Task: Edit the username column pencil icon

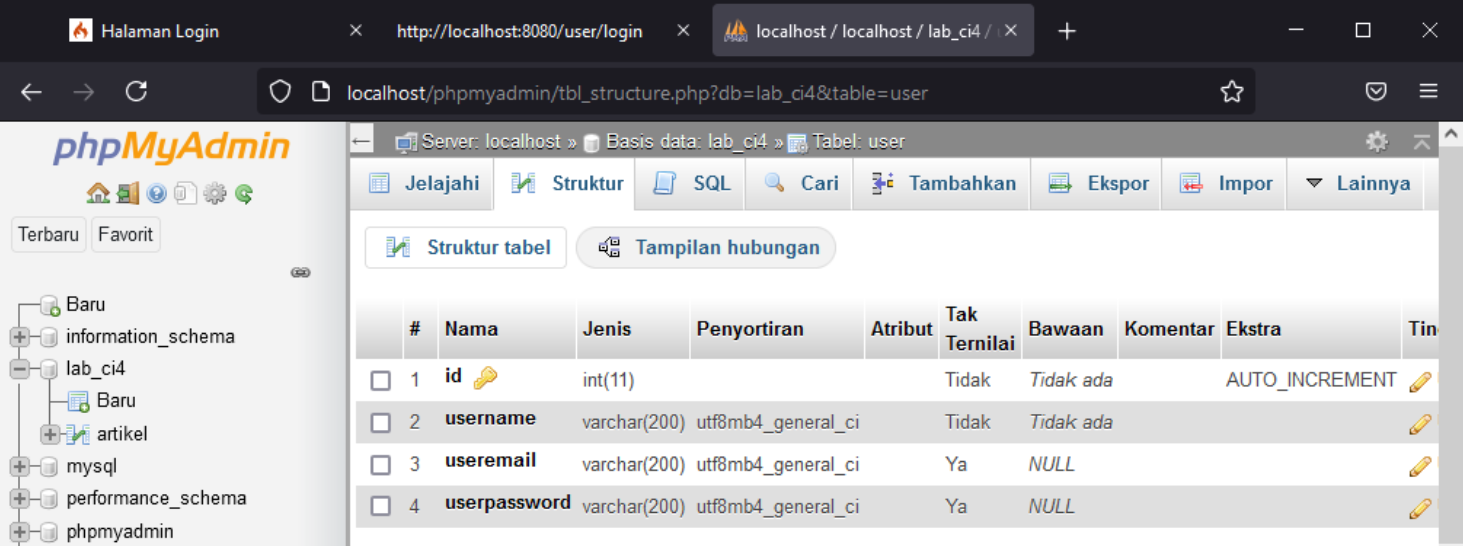Action: [1420, 423]
